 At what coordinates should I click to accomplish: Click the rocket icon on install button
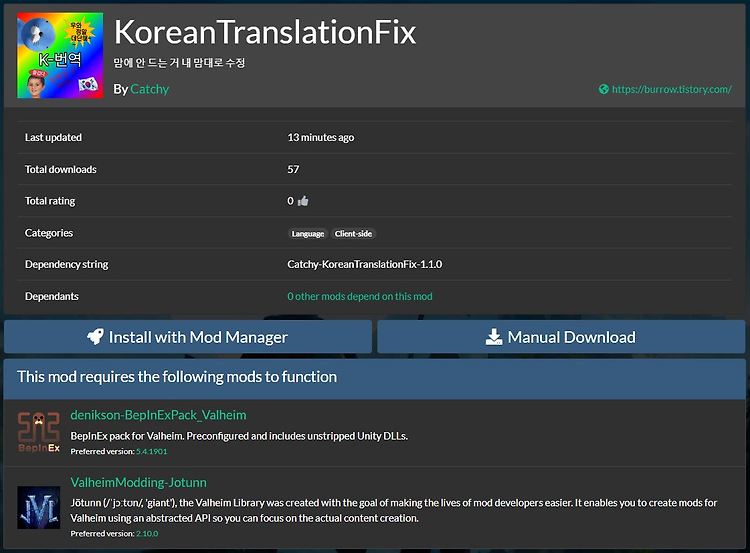[x=95, y=337]
